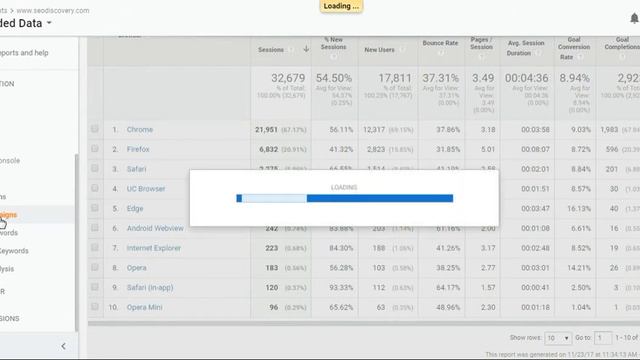Click Chrome sessions value 21,951
The image size is (640, 360).
coord(266,129)
